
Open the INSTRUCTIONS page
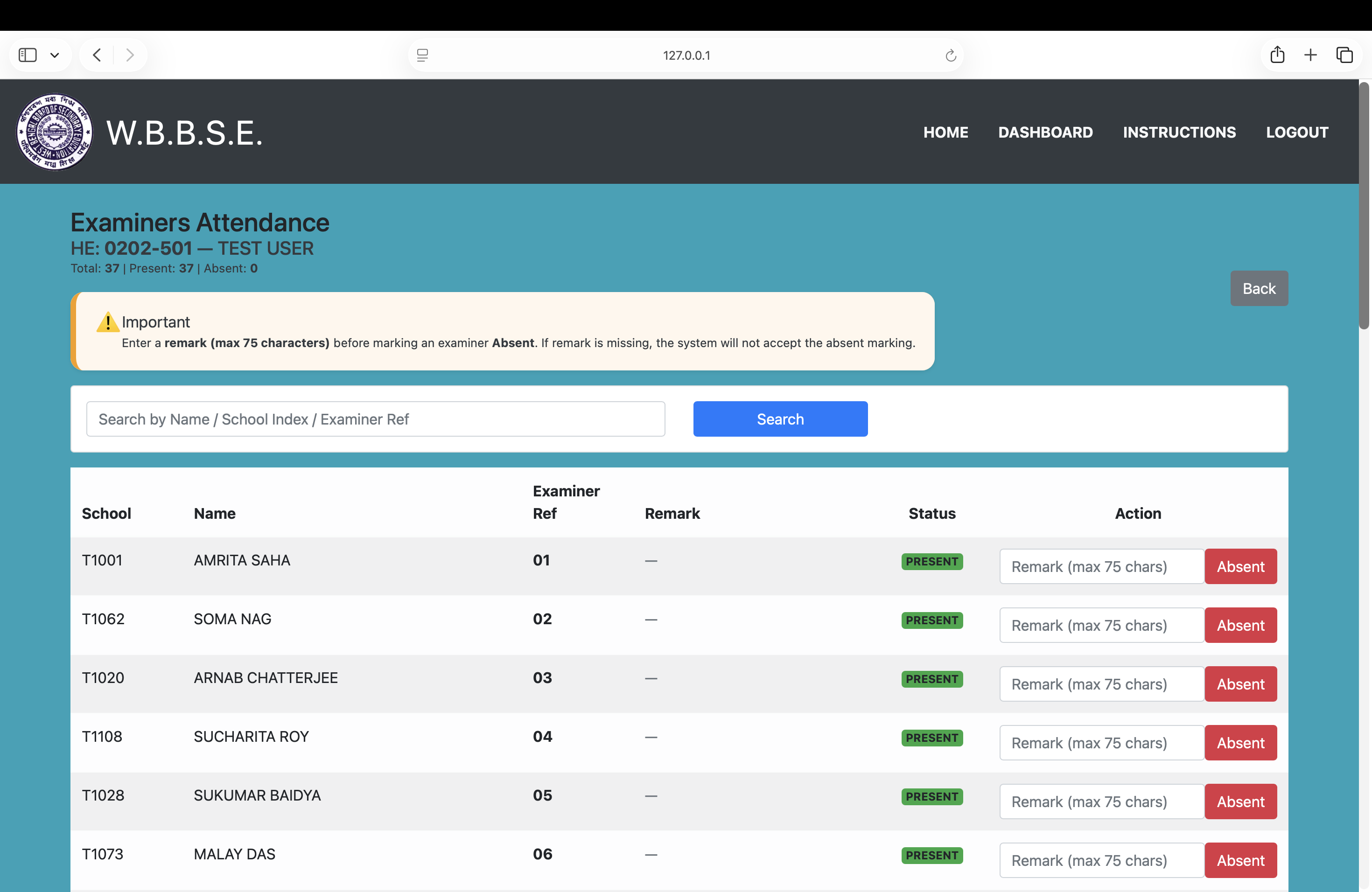(1179, 132)
